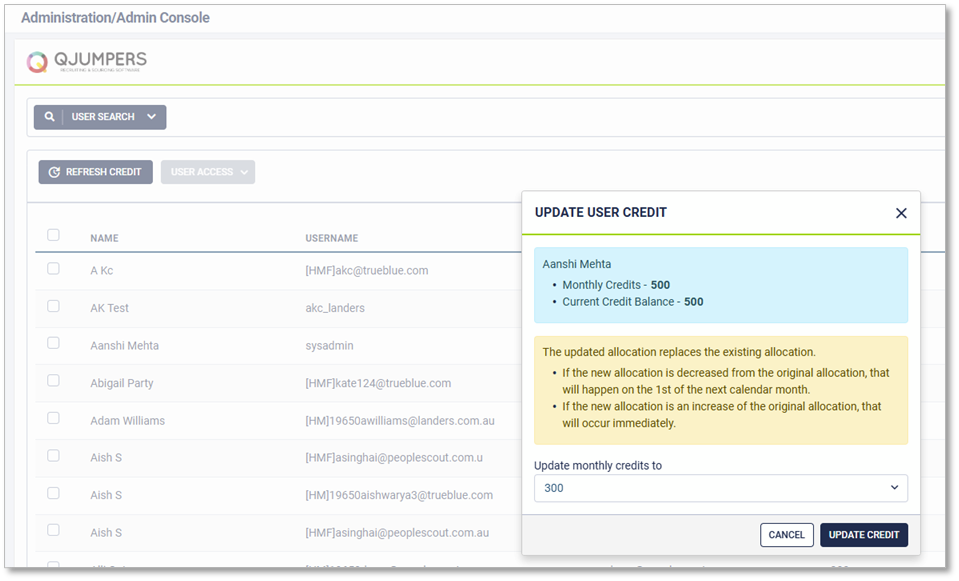Click Cancel in the credit dialog
The width and height of the screenshot is (959, 581).
click(x=786, y=535)
